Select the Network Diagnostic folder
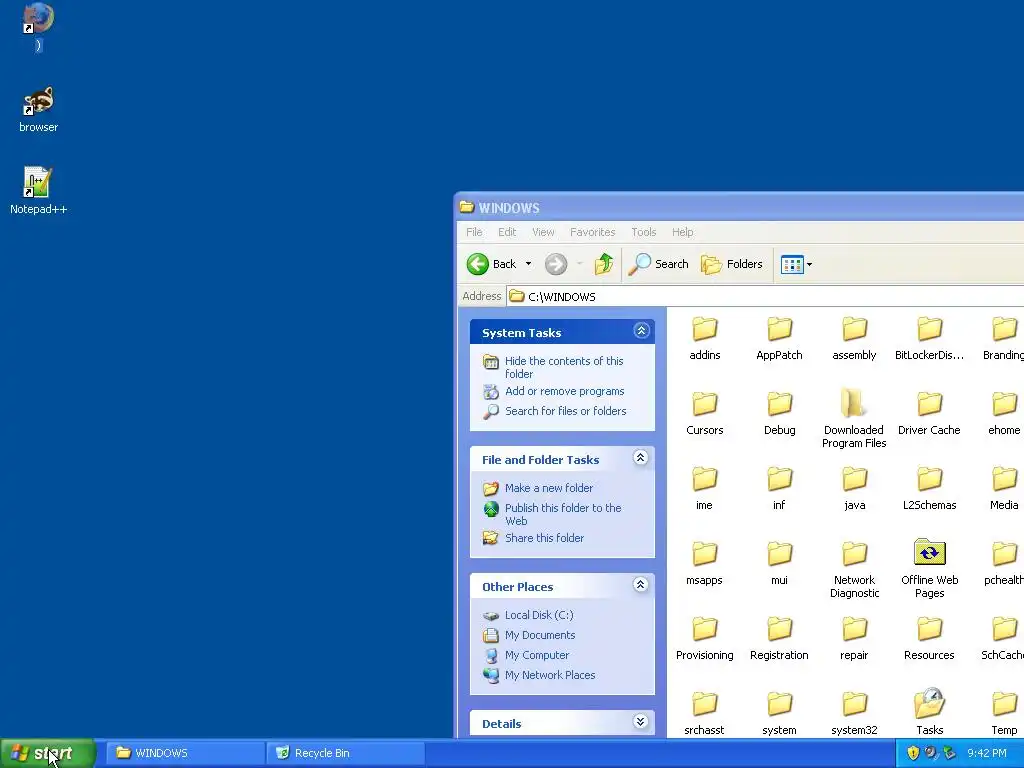1024x768 pixels. (x=854, y=569)
